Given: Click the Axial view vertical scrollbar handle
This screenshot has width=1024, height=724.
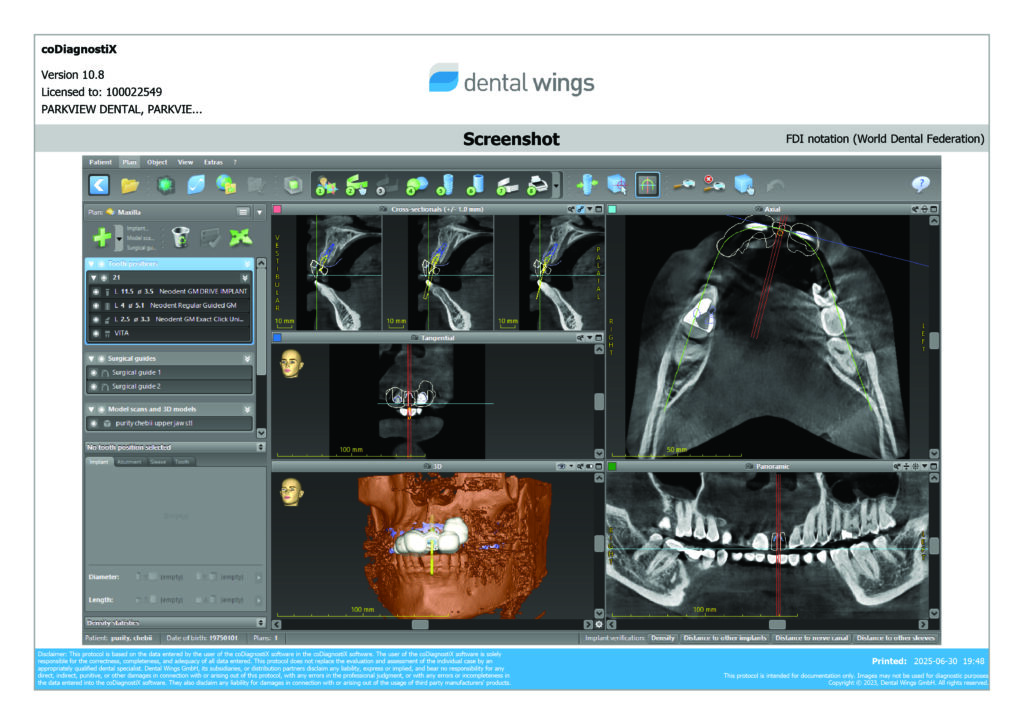Looking at the screenshot, I should pos(934,340).
